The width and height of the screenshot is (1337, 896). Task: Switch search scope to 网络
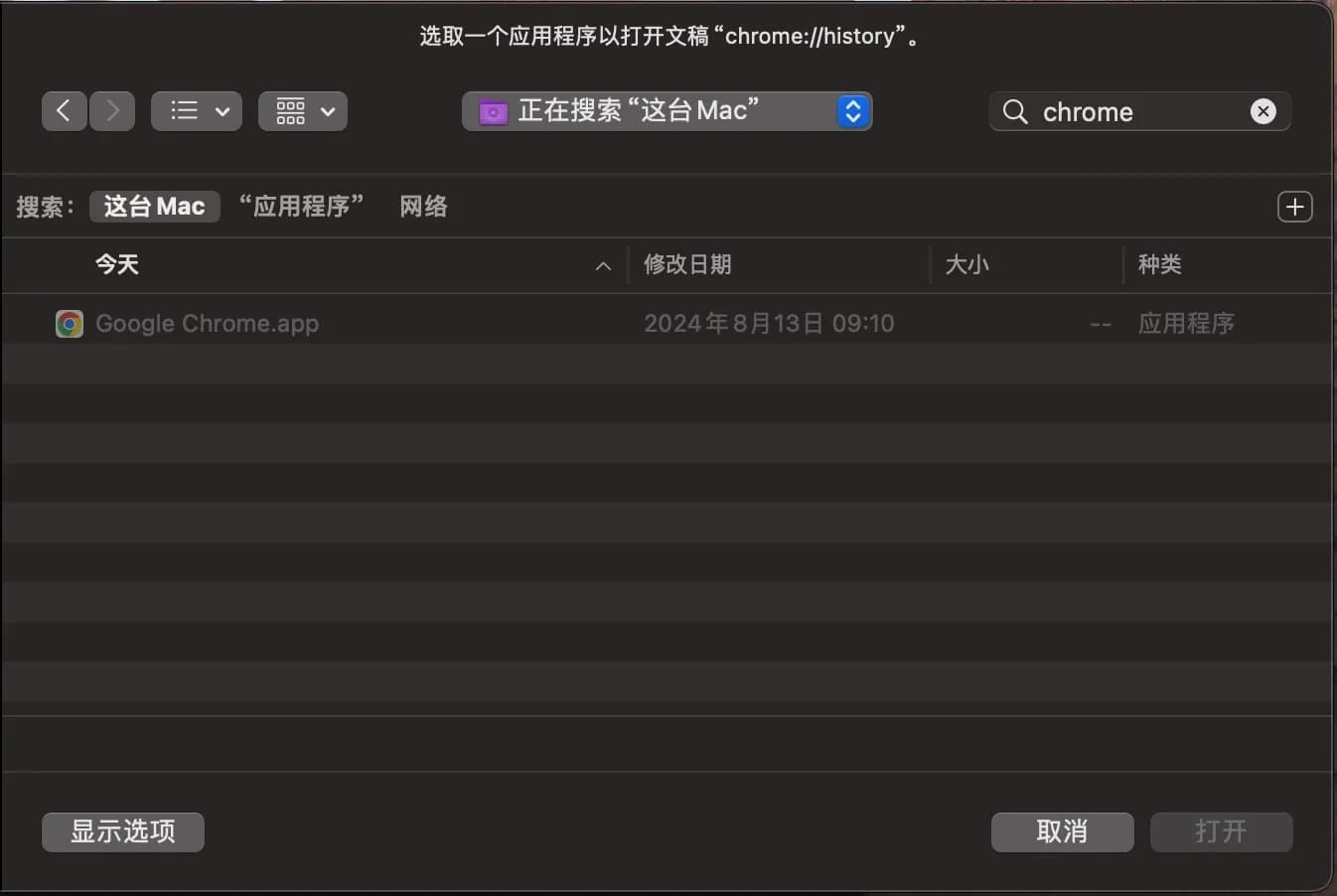(x=424, y=207)
